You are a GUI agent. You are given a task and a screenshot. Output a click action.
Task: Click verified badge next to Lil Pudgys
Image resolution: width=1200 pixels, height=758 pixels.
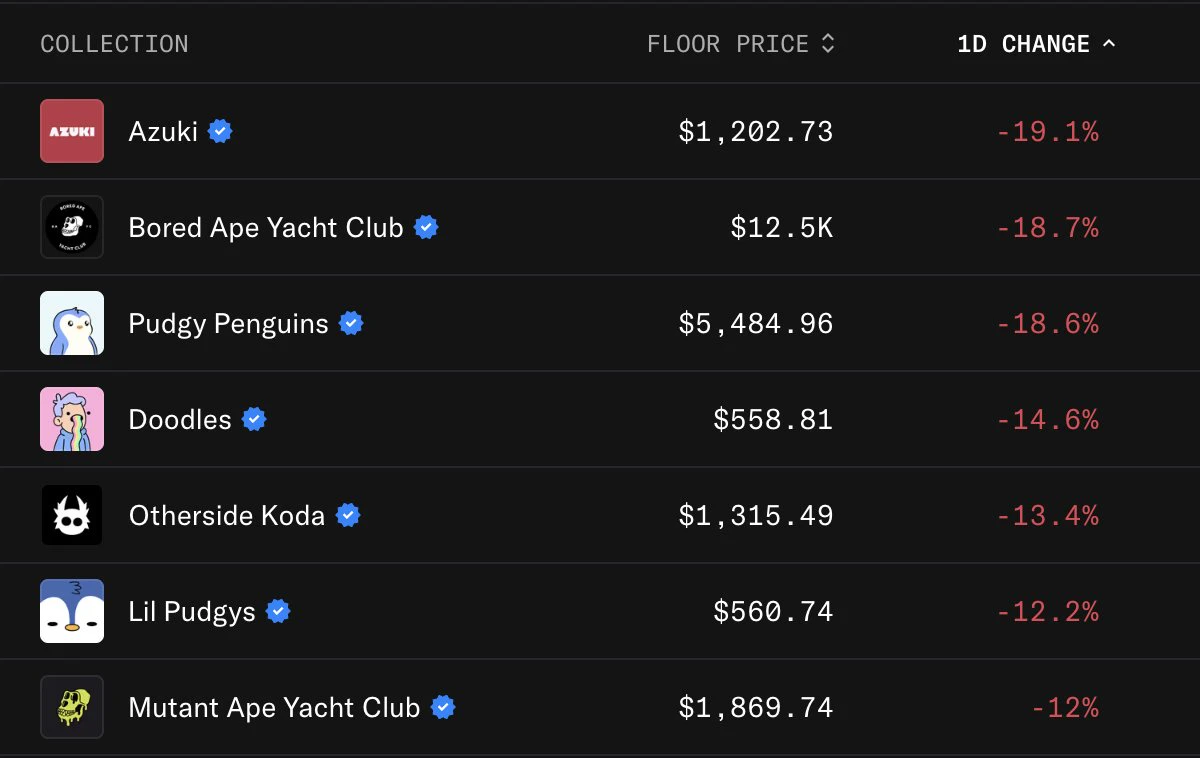[x=278, y=611]
